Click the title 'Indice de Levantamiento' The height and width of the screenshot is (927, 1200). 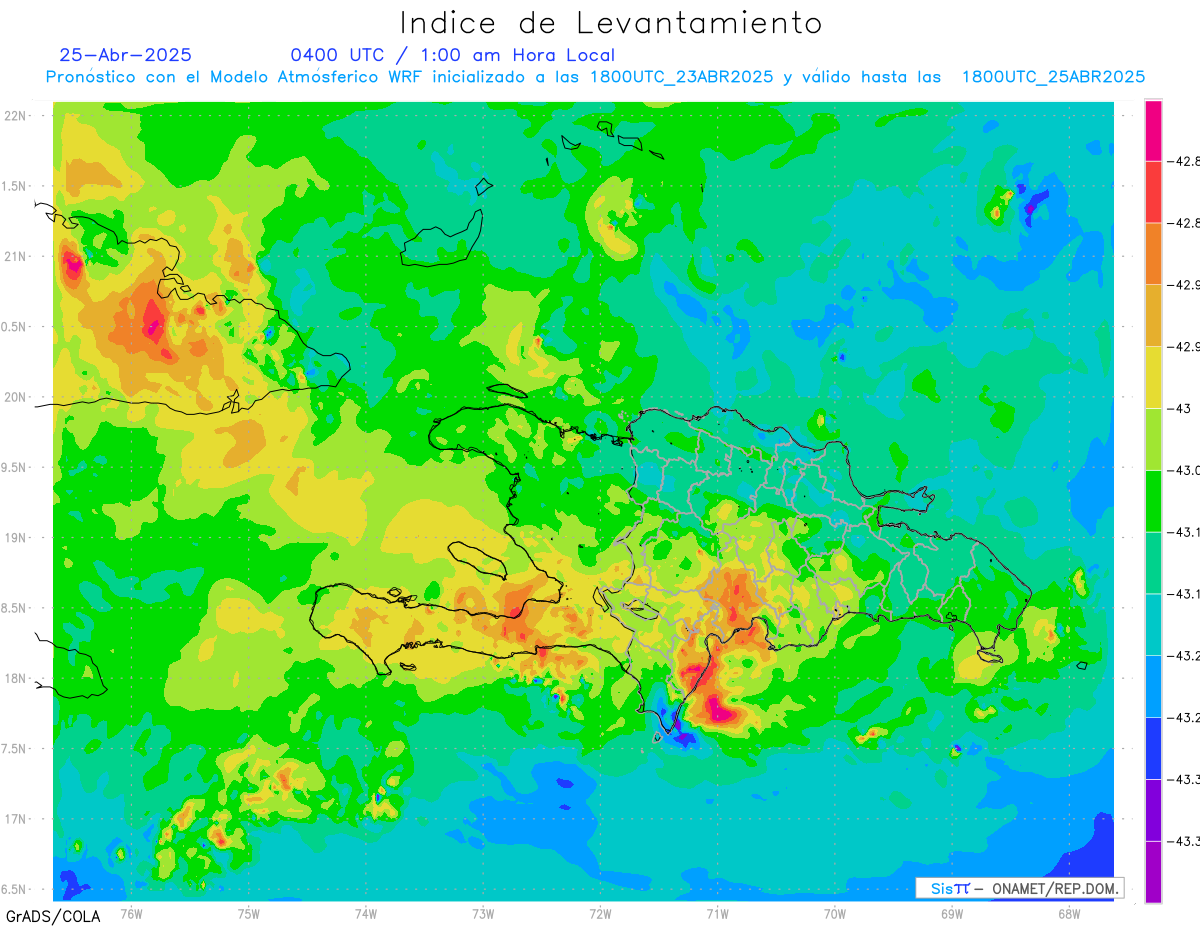point(611,23)
